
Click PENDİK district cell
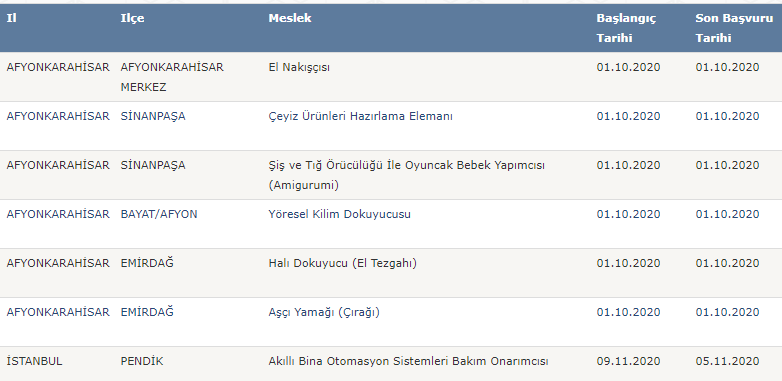(x=142, y=361)
